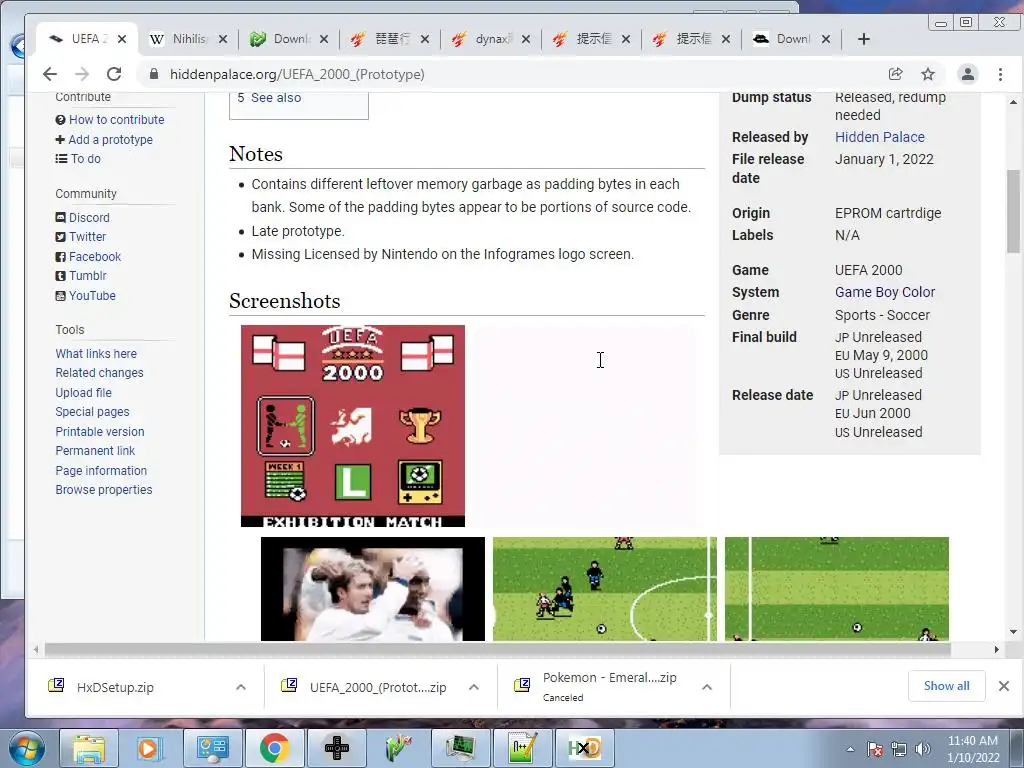Show hidden system tray icons
1024x768 pixels.
[x=850, y=749]
